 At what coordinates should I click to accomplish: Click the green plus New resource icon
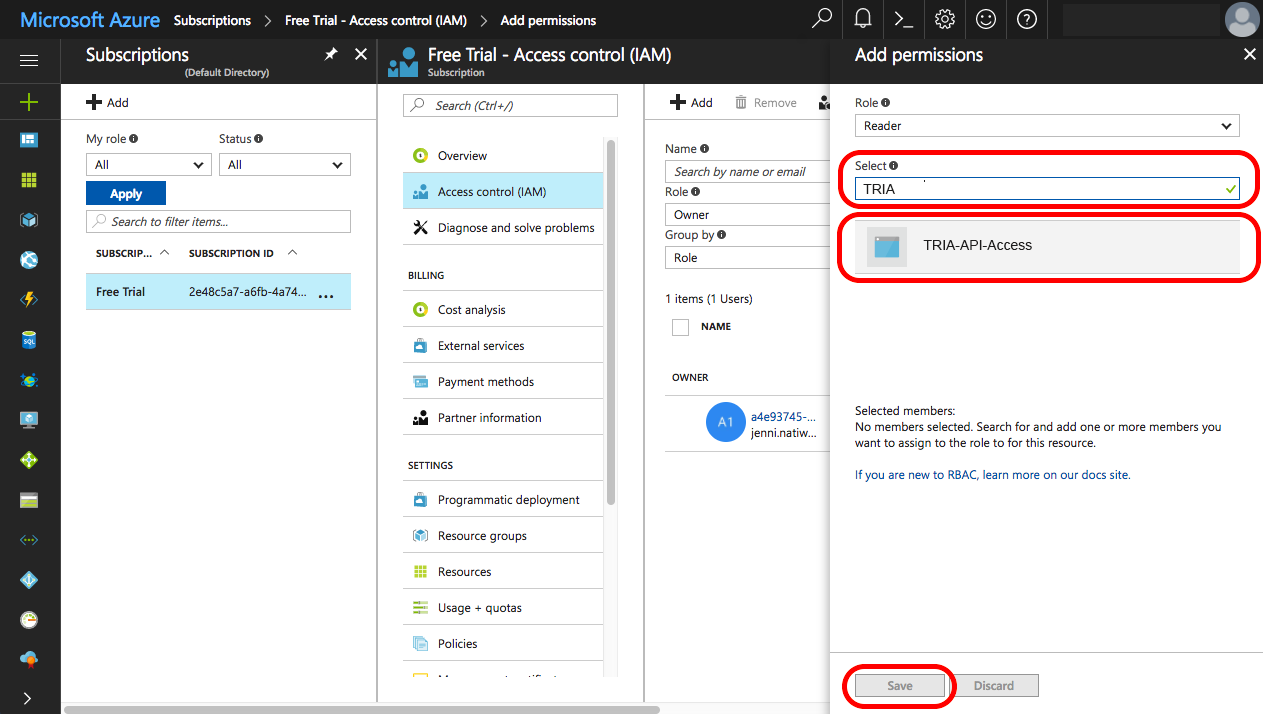(x=29, y=101)
